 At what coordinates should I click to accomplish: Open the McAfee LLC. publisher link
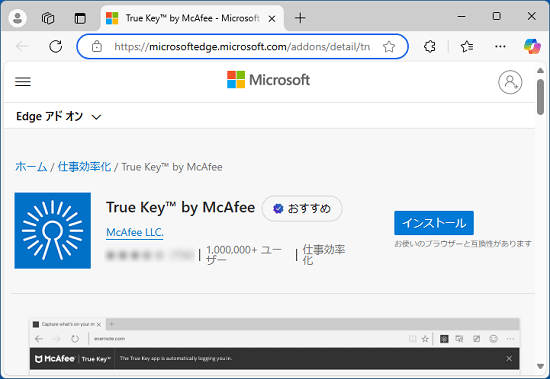point(135,232)
